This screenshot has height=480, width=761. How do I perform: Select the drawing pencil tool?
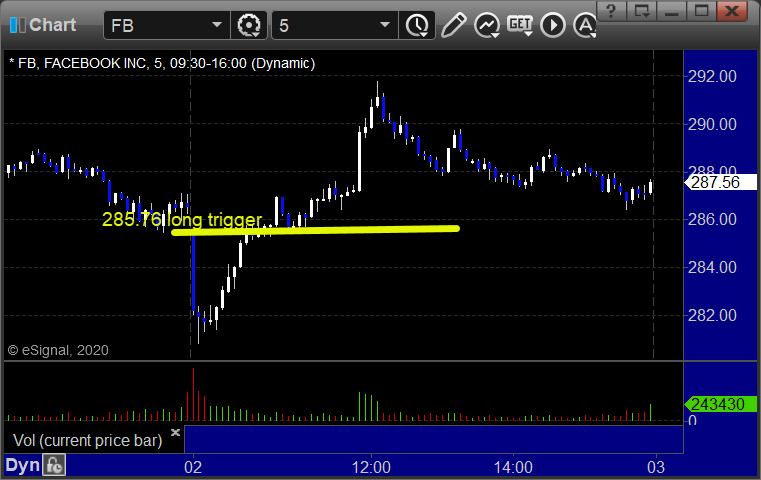tap(454, 25)
